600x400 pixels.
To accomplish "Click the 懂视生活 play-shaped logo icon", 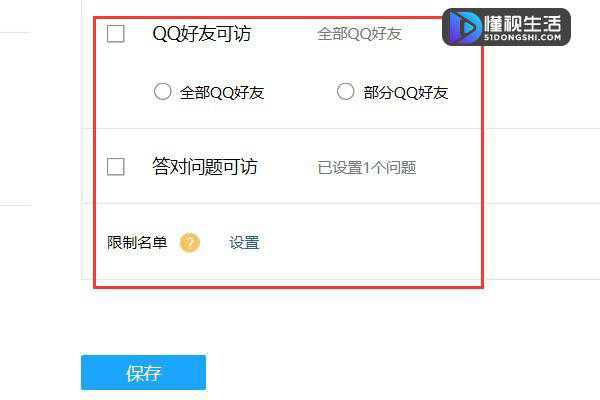I will [x=466, y=27].
